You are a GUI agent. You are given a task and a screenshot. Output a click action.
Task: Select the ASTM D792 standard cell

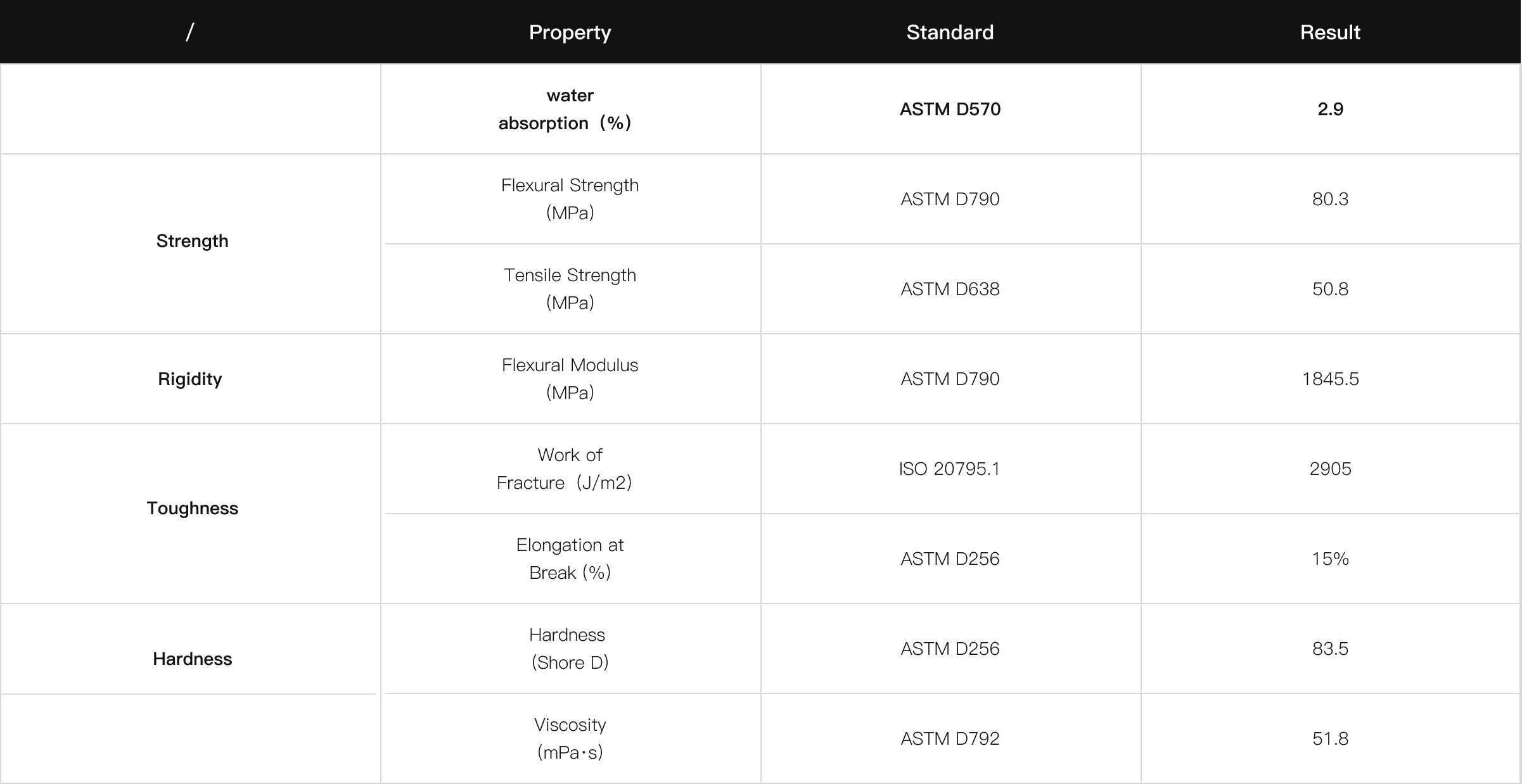[950, 738]
